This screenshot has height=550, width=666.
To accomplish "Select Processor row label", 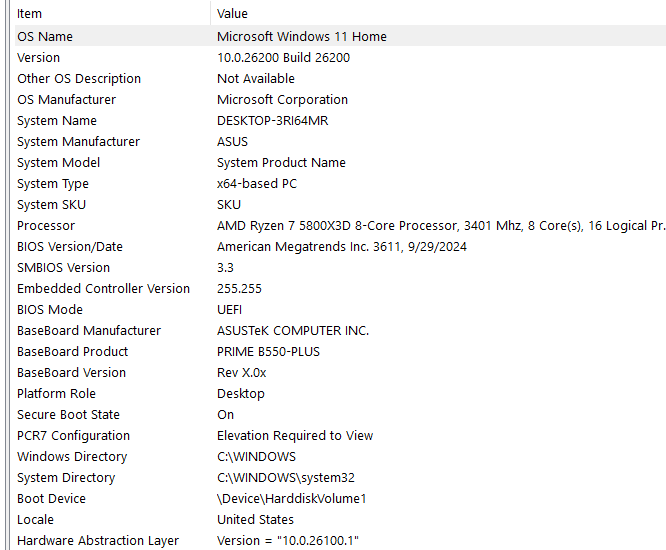I will (46, 226).
